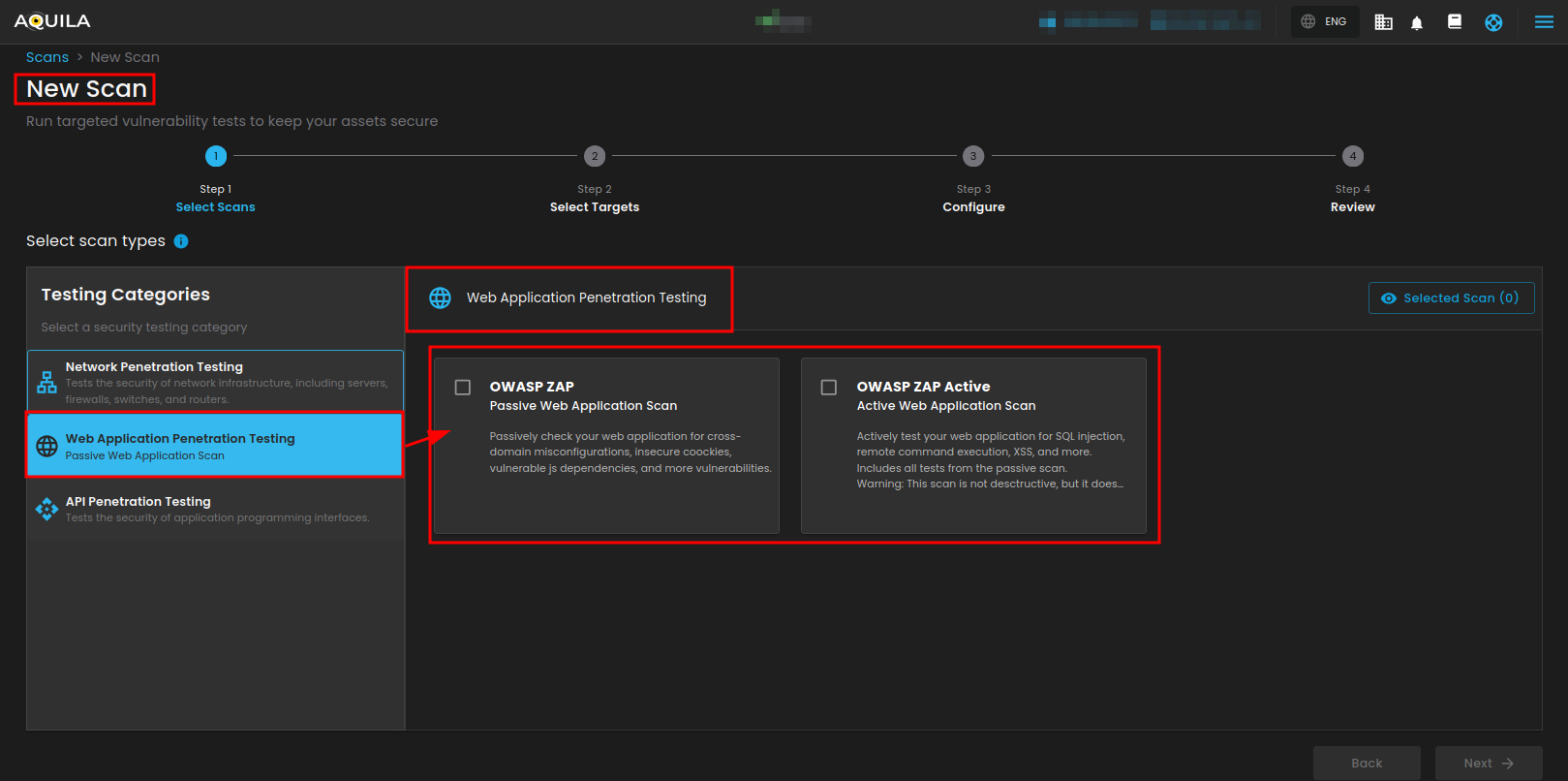Image resolution: width=1568 pixels, height=781 pixels.
Task: Go to Step 2 Select Targets
Action: pos(595,156)
